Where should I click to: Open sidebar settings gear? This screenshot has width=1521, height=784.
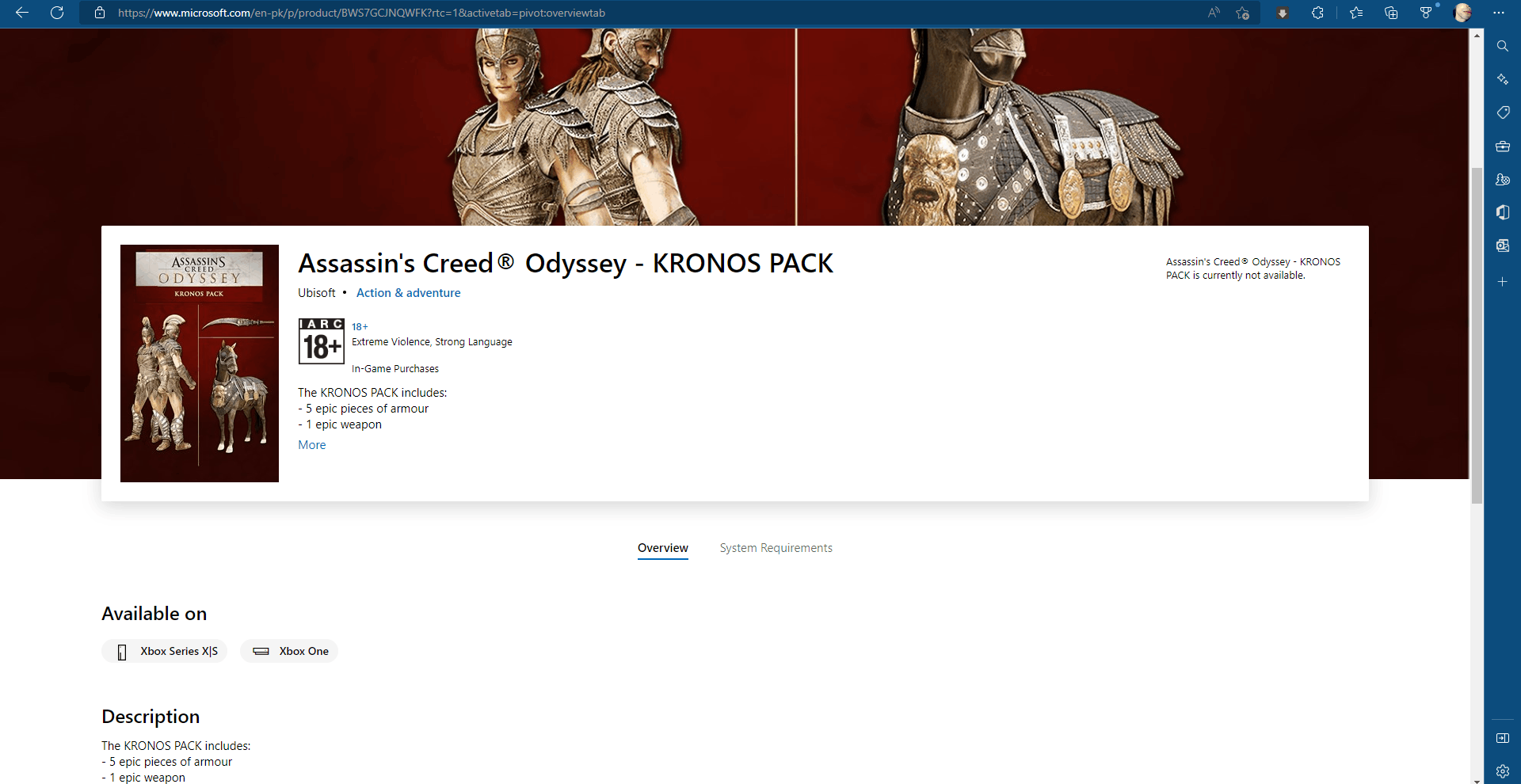[1503, 771]
